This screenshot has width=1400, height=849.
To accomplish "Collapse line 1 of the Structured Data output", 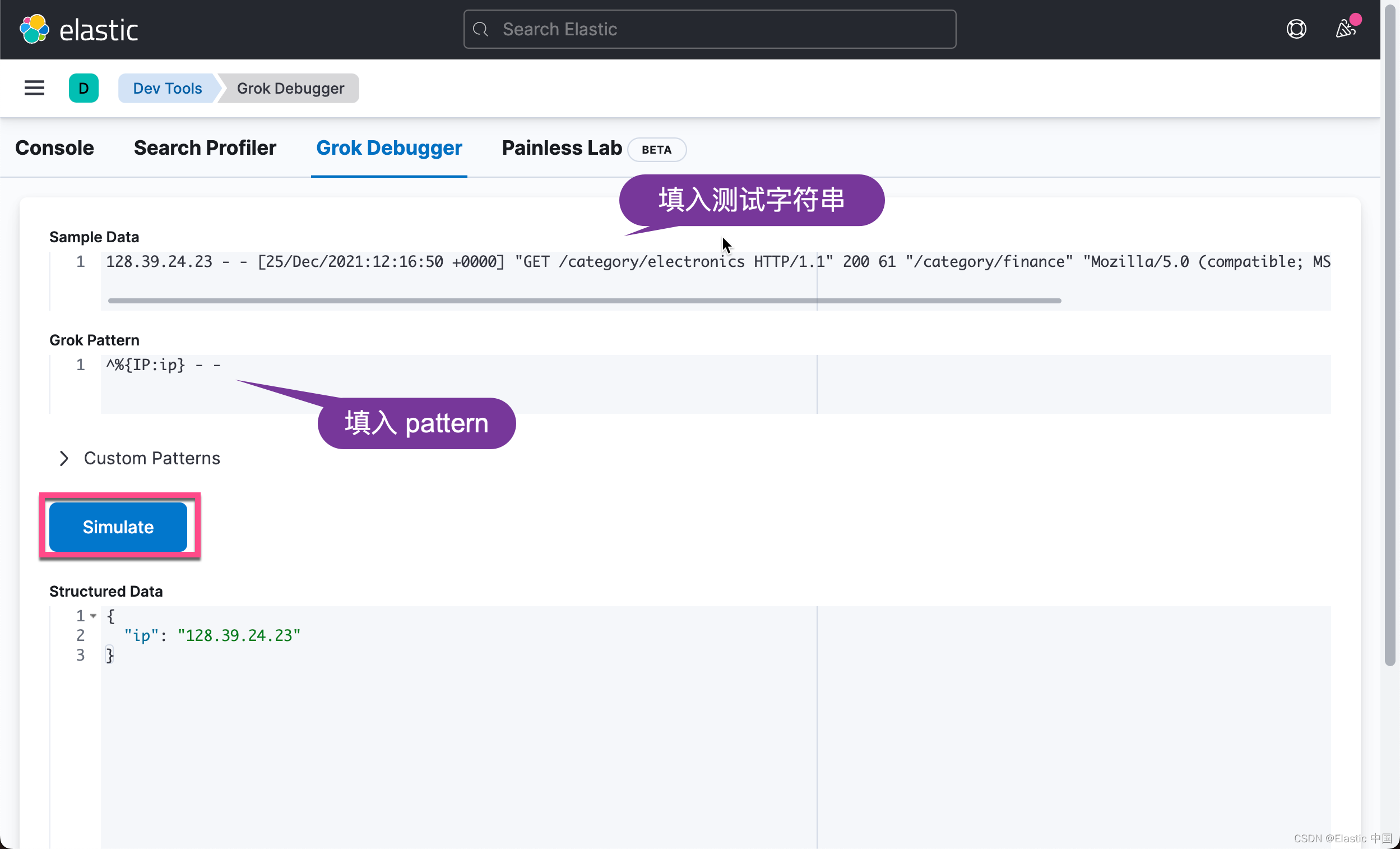I will click(x=94, y=616).
